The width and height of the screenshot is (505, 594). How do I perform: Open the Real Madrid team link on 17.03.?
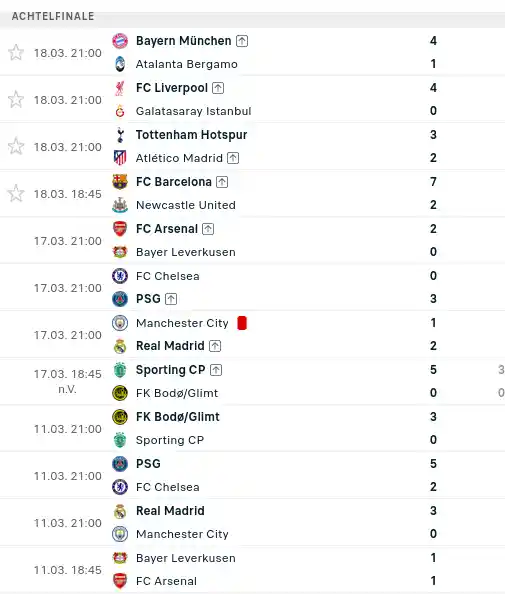point(170,346)
